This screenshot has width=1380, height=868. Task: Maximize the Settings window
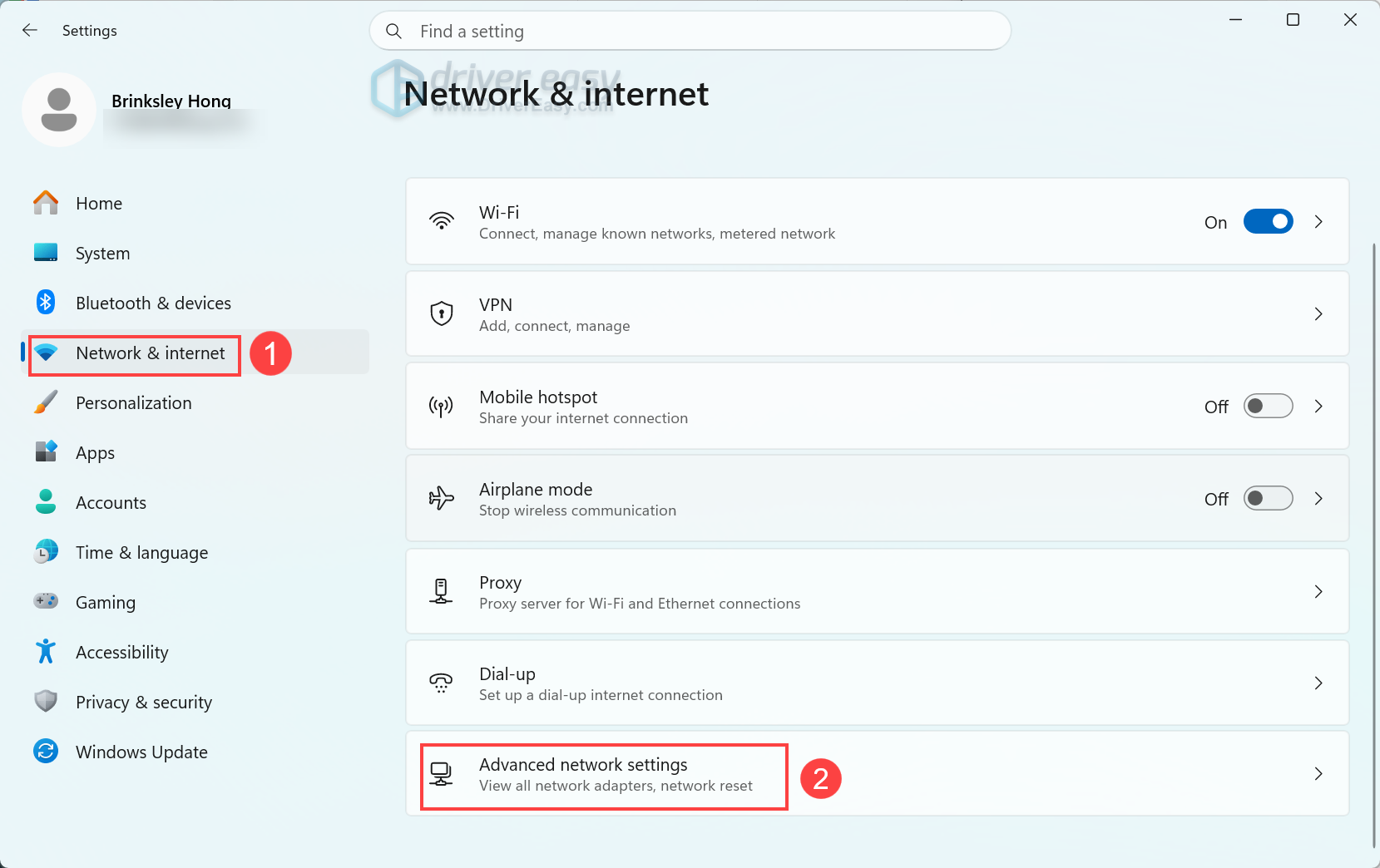click(x=1293, y=19)
